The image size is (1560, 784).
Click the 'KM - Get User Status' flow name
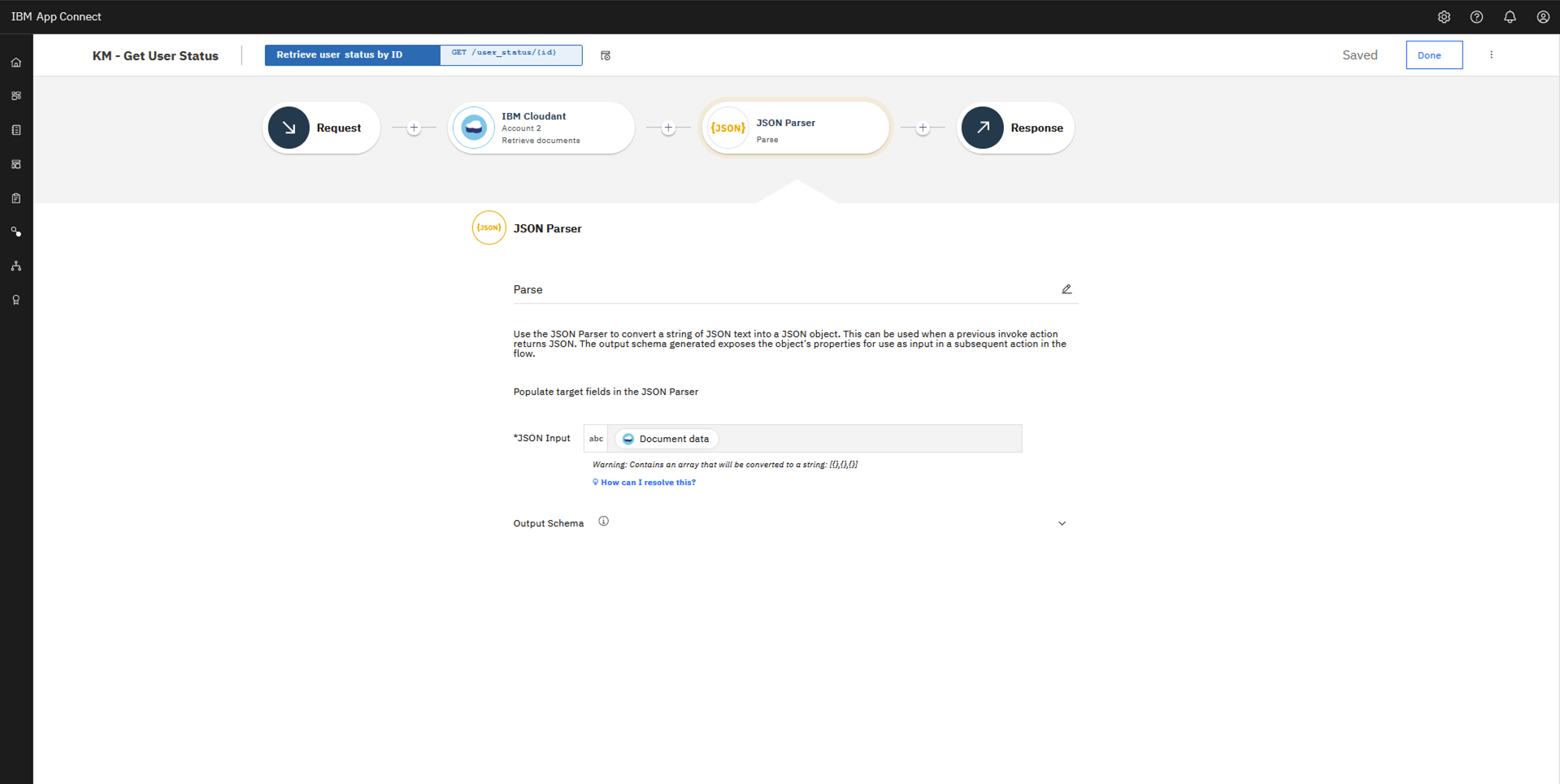(x=155, y=56)
